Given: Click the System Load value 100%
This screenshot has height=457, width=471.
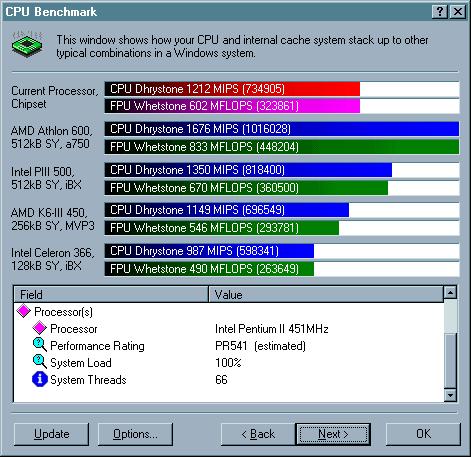Looking at the screenshot, I should (228, 363).
